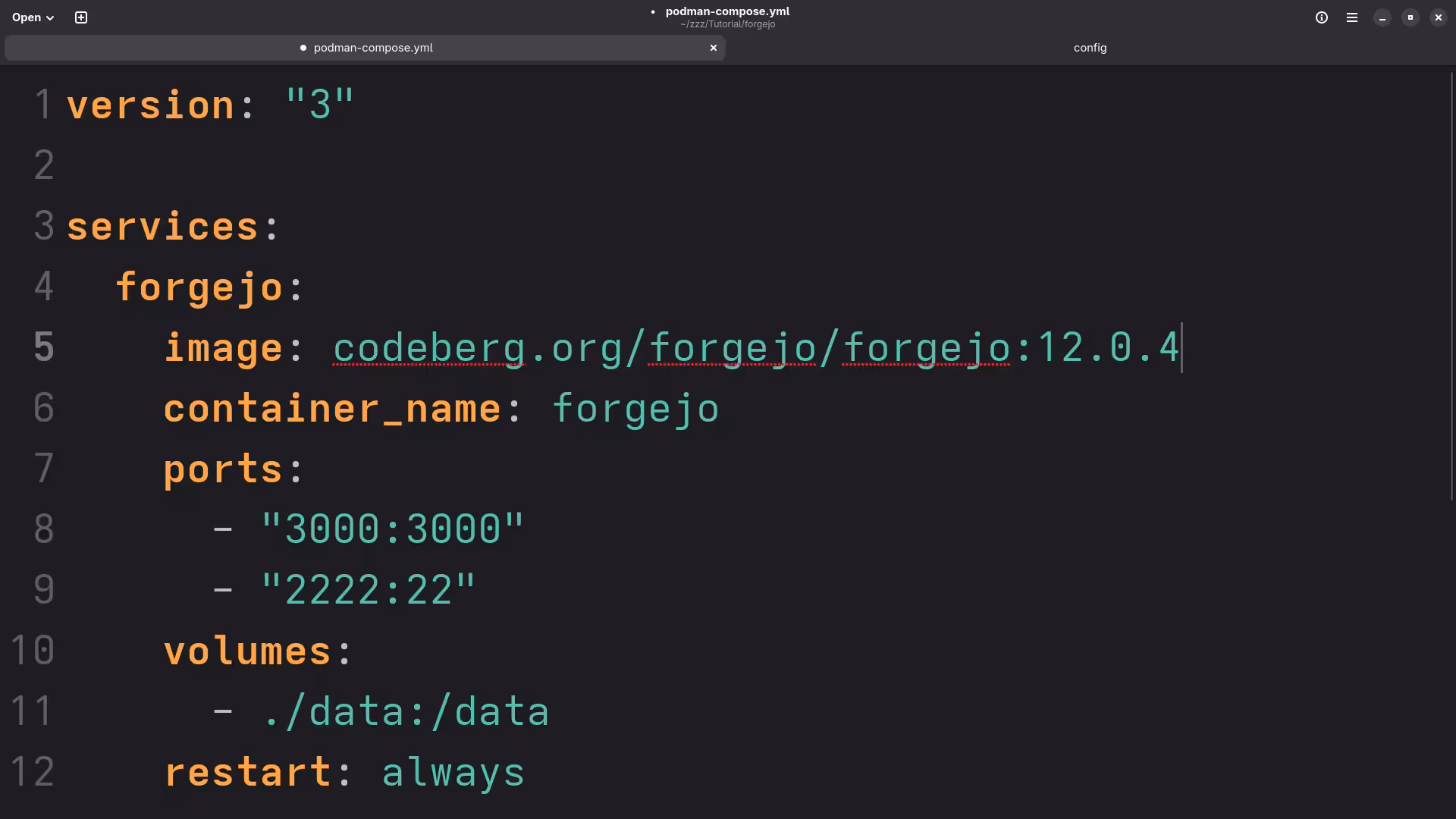
Task: Maximize the editor window
Action: click(x=1410, y=17)
